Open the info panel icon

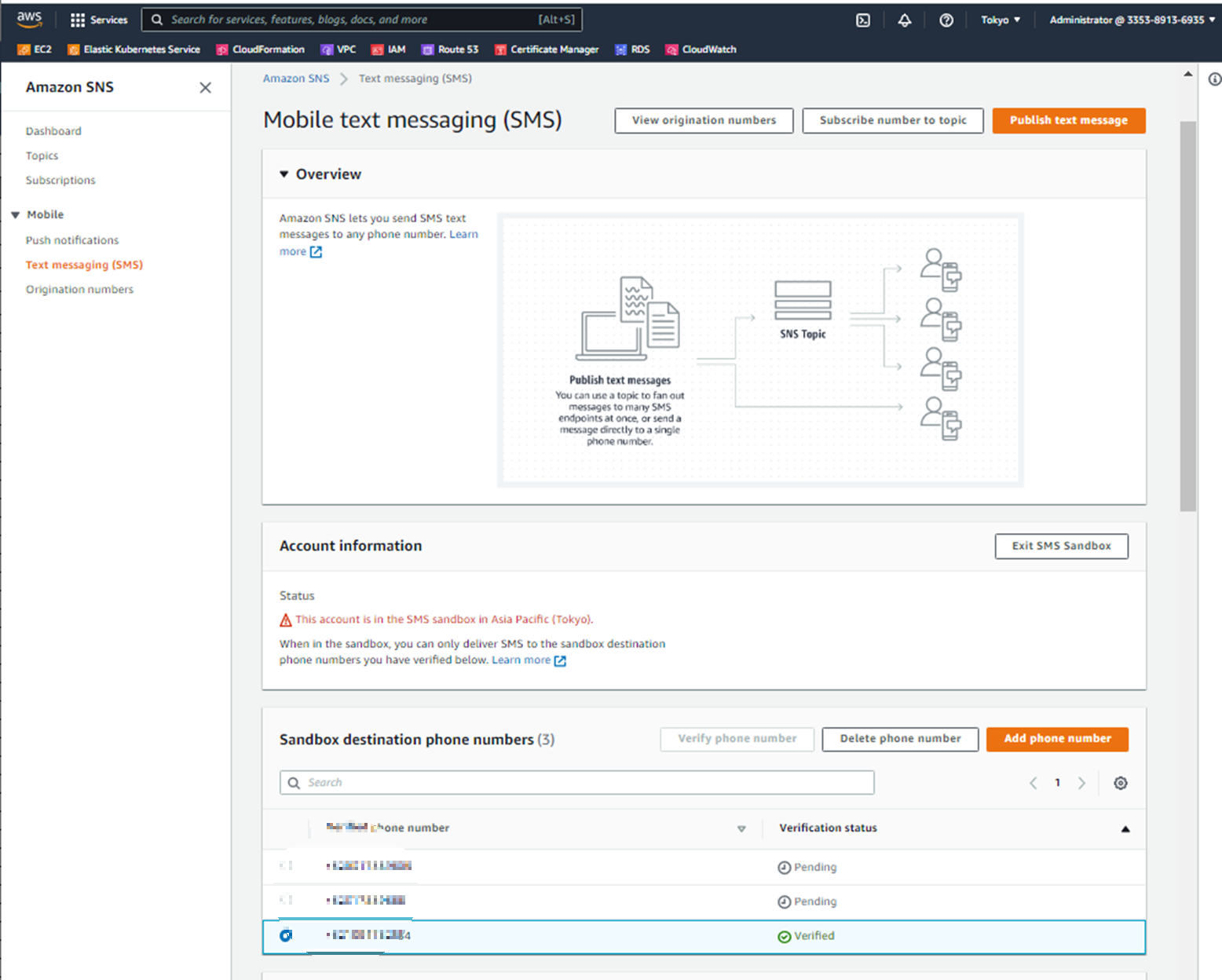tap(1214, 79)
